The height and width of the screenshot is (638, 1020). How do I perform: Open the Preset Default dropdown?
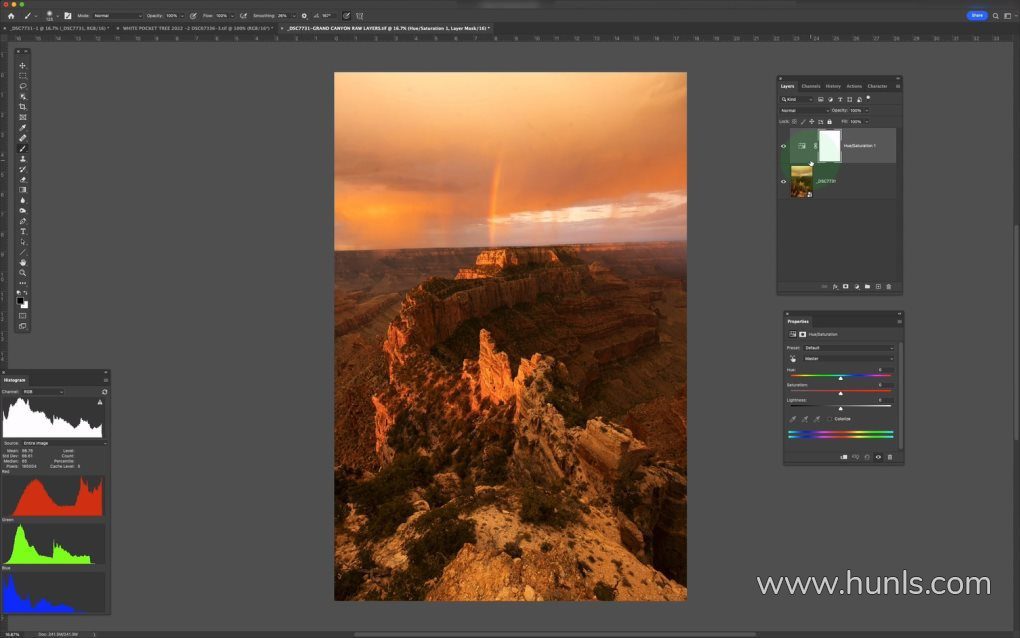849,348
